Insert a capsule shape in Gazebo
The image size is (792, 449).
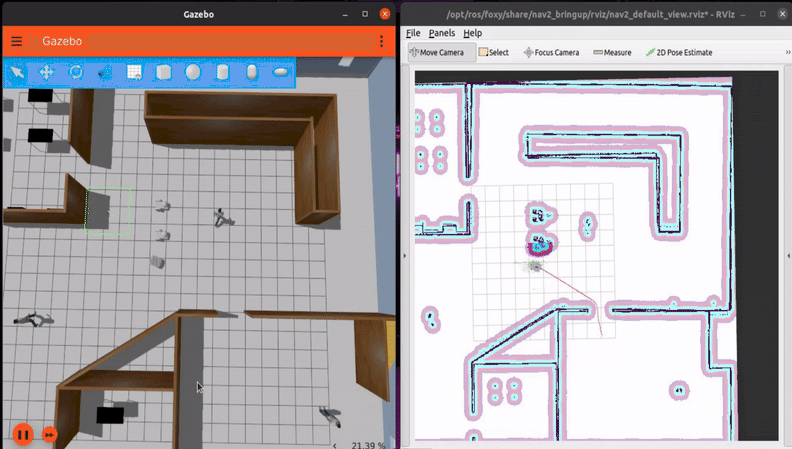[x=252, y=72]
